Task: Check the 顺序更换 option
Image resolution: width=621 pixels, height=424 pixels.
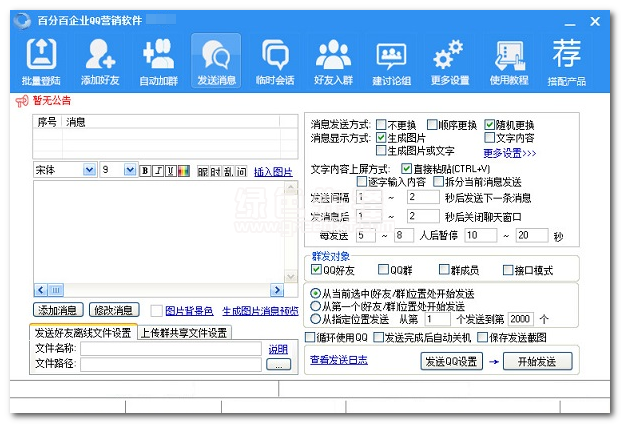Action: [x=432, y=125]
